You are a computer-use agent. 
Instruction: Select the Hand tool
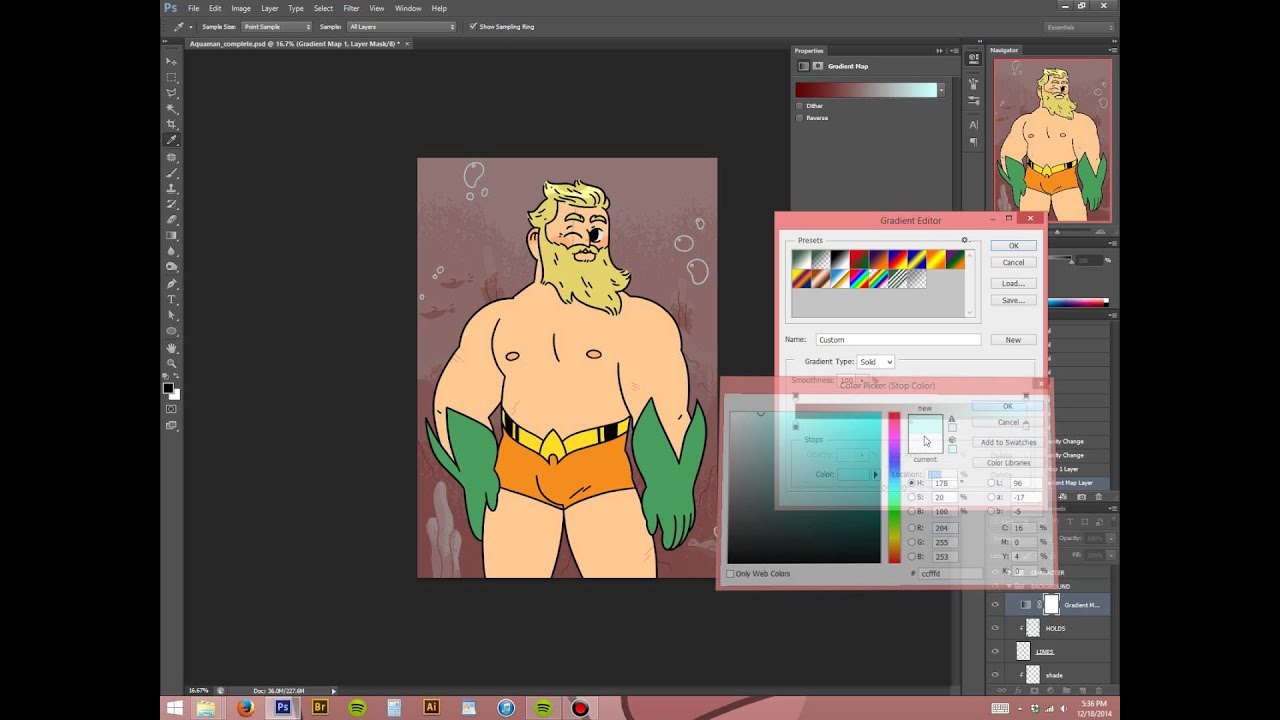click(171, 348)
